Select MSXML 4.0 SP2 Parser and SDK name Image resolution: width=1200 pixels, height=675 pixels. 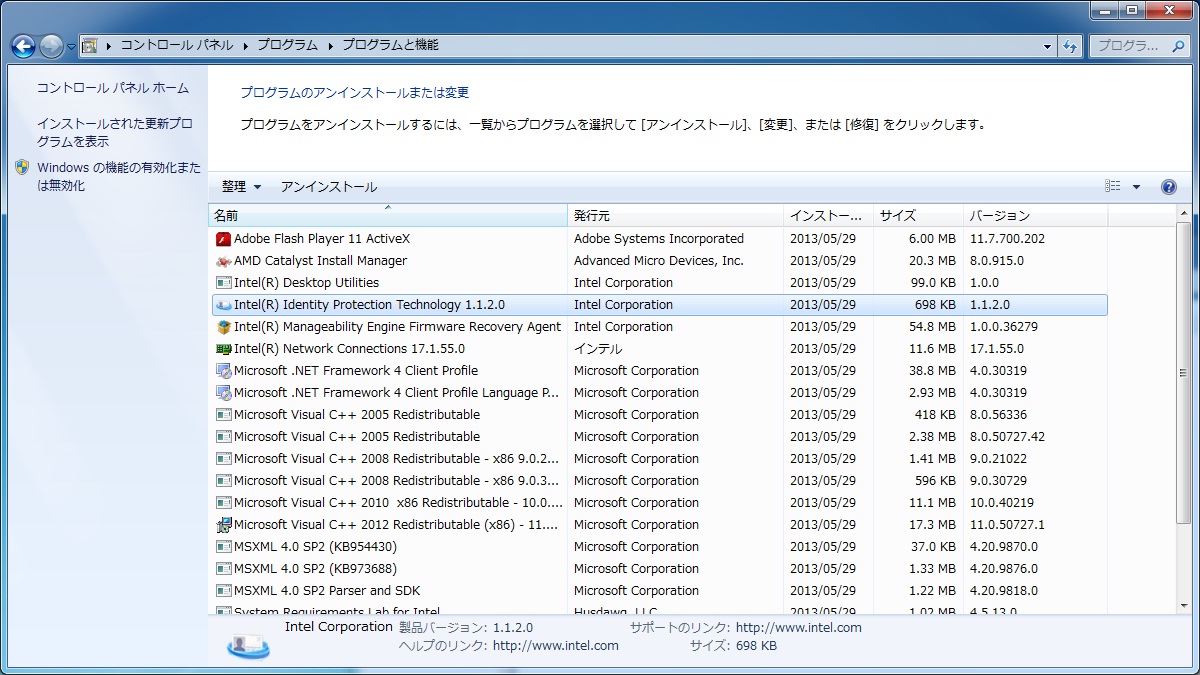coord(327,591)
